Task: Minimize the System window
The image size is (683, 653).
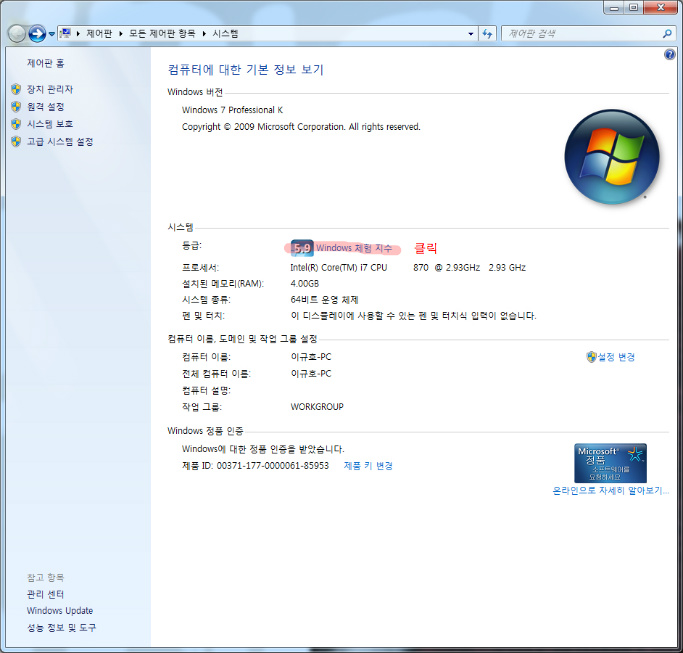Action: (x=615, y=7)
